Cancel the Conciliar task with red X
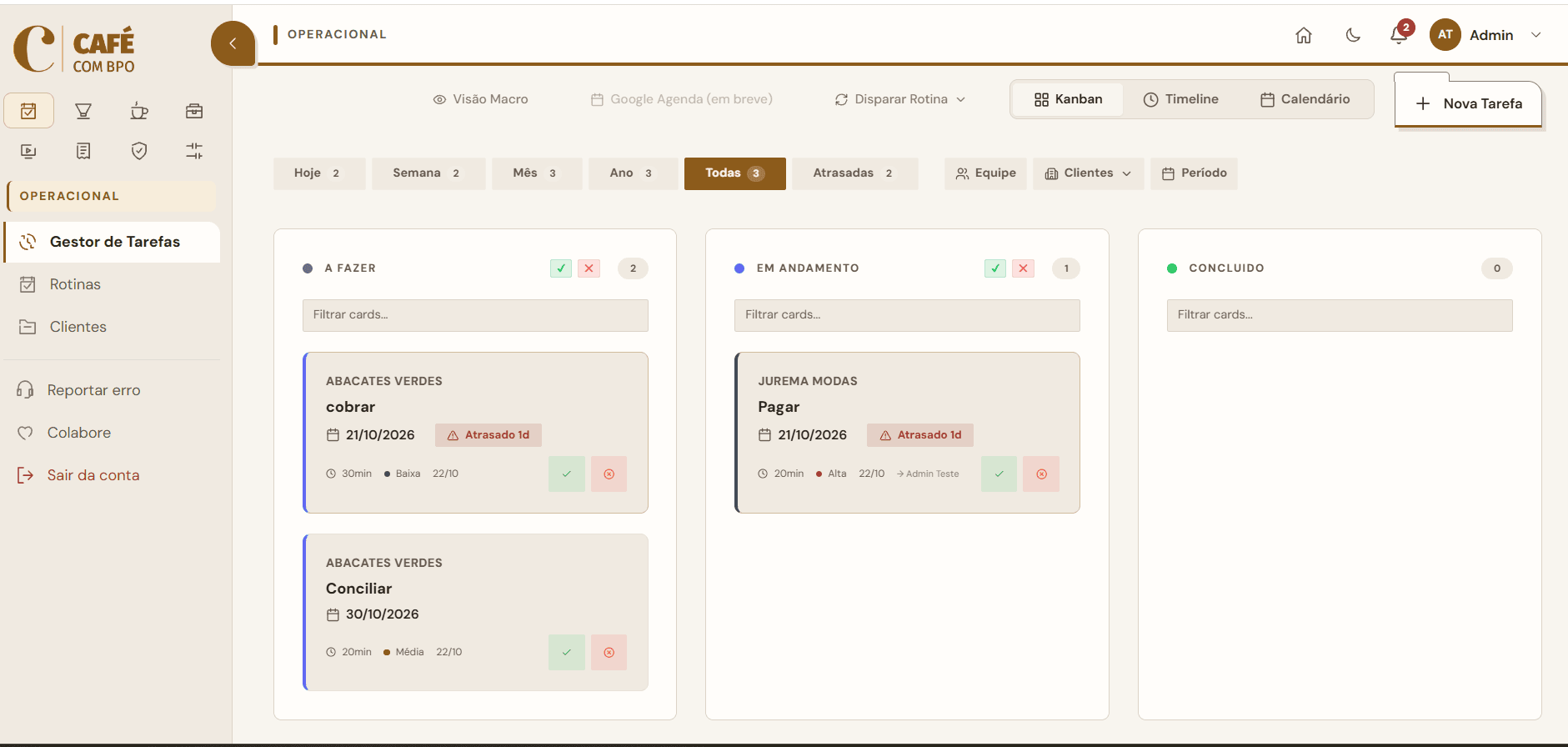The image size is (1568, 747). click(x=609, y=652)
